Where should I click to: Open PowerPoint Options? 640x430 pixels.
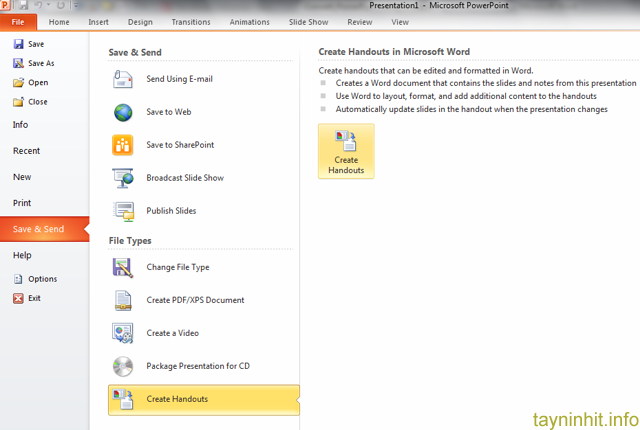pos(42,279)
